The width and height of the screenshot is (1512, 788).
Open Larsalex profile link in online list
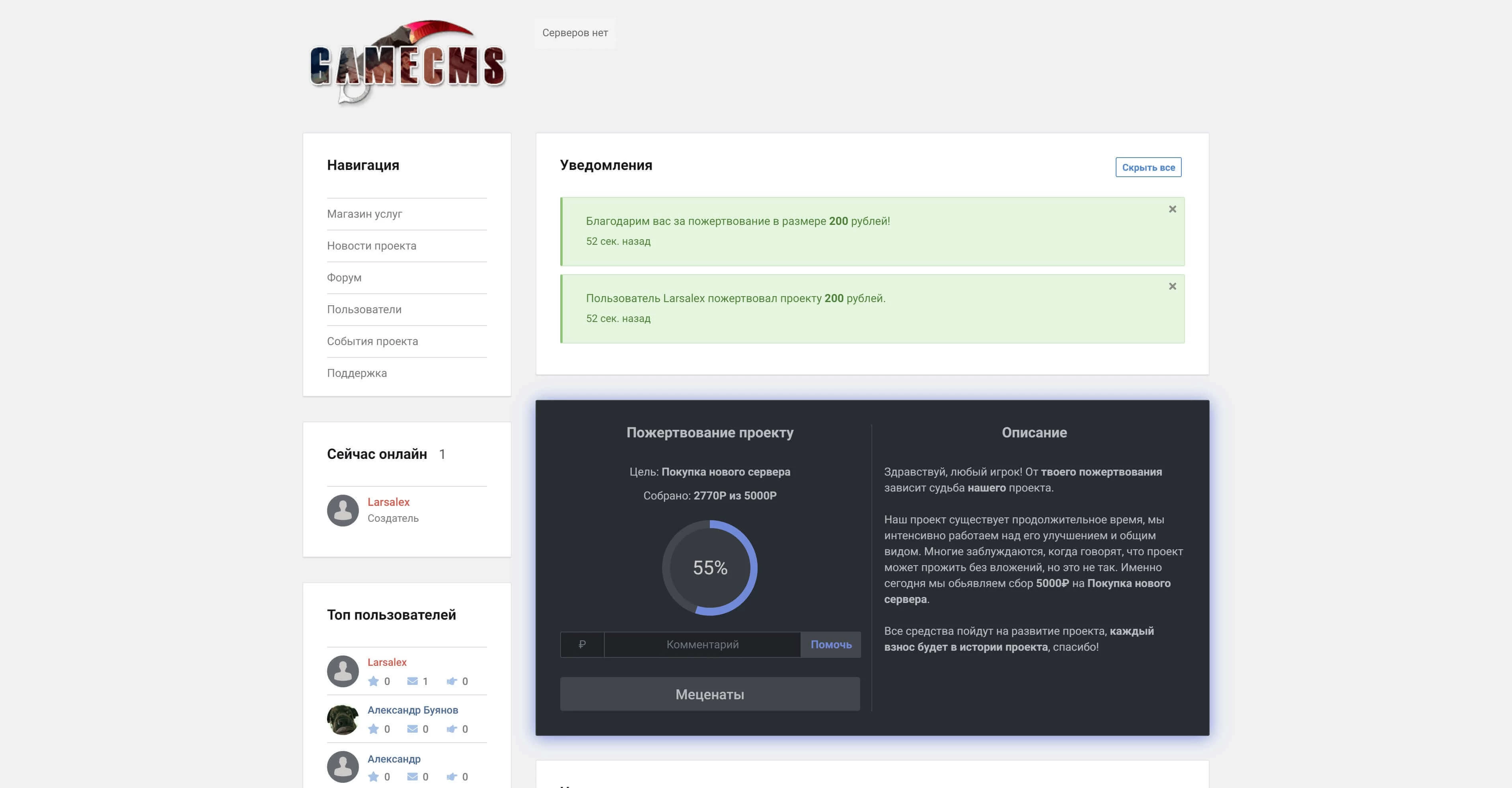[x=389, y=502]
